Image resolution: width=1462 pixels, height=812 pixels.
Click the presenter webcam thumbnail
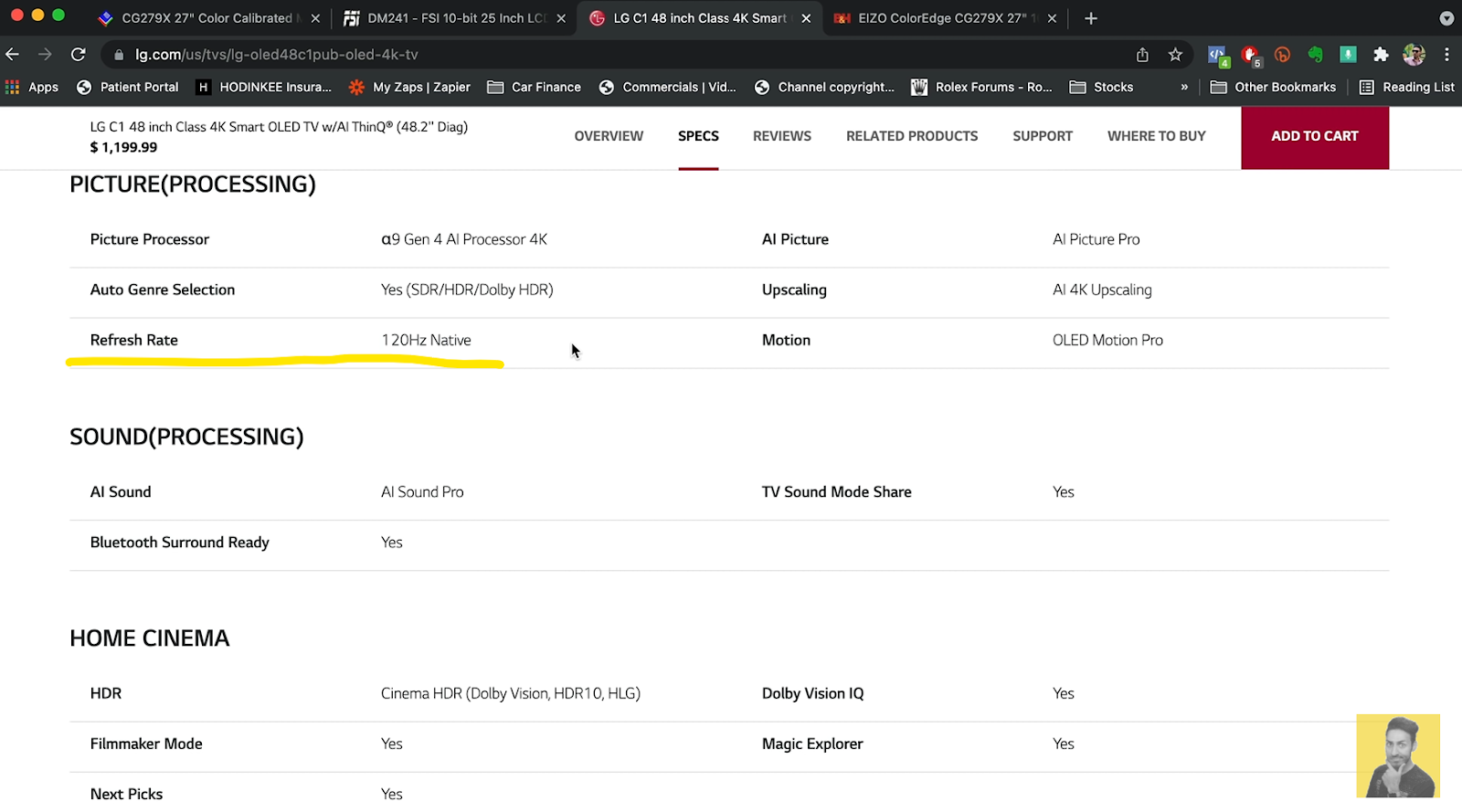point(1398,755)
